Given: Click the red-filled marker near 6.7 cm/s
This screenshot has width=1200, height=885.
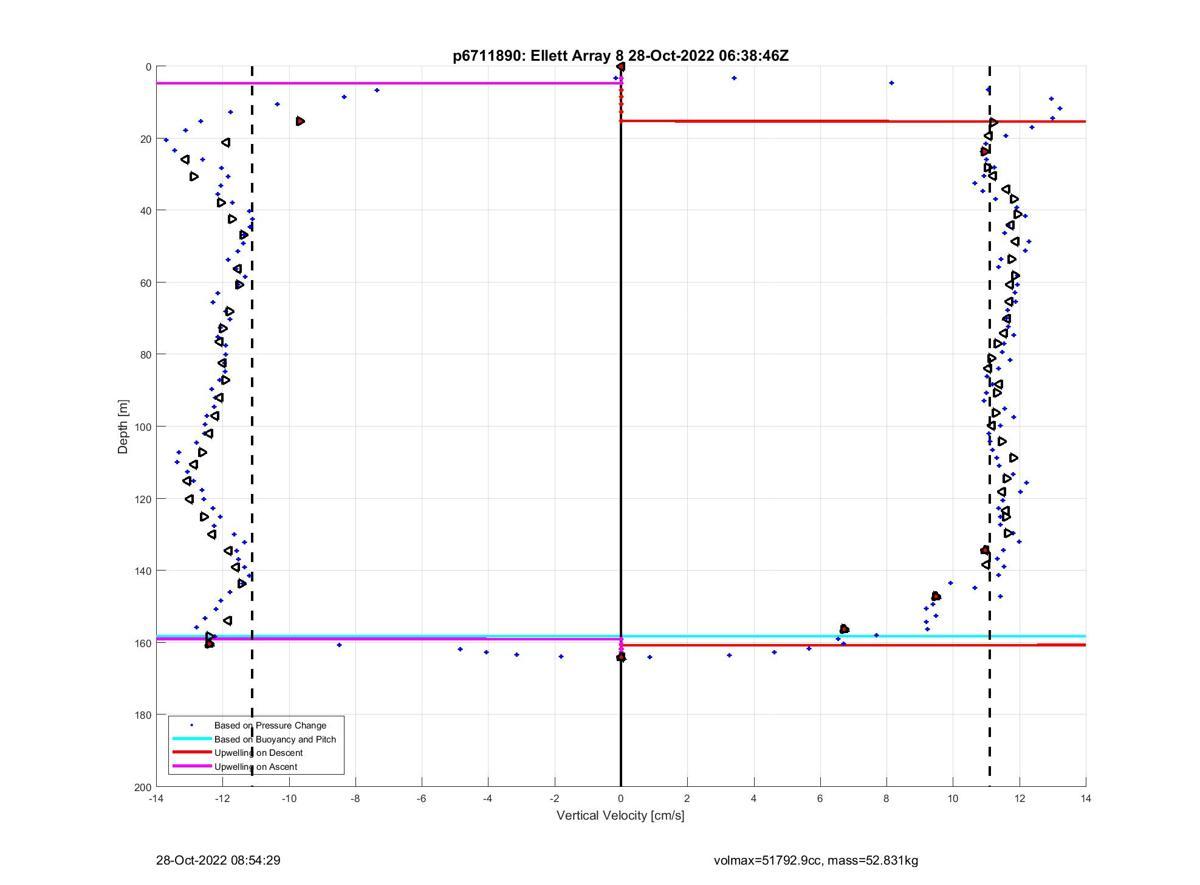Looking at the screenshot, I should tap(844, 629).
